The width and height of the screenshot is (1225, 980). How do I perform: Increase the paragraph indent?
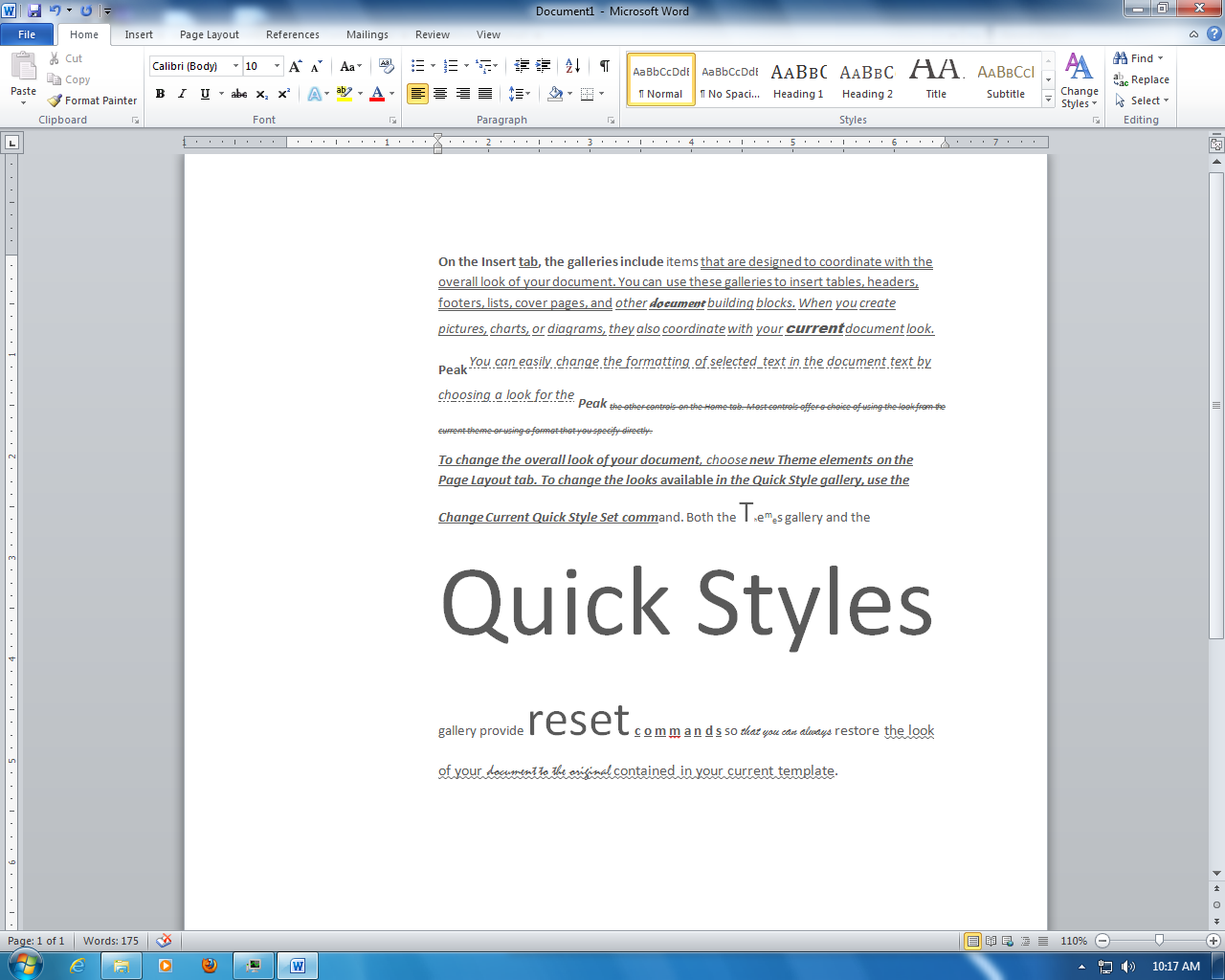click(543, 66)
